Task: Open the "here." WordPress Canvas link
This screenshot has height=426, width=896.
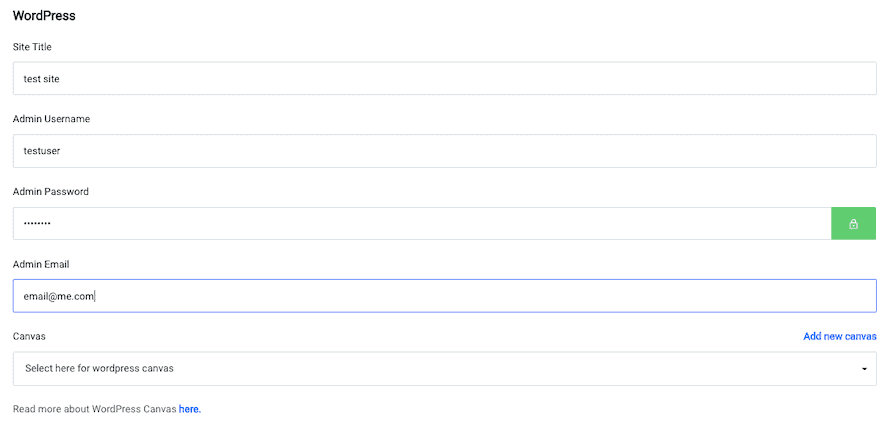Action: (190, 409)
